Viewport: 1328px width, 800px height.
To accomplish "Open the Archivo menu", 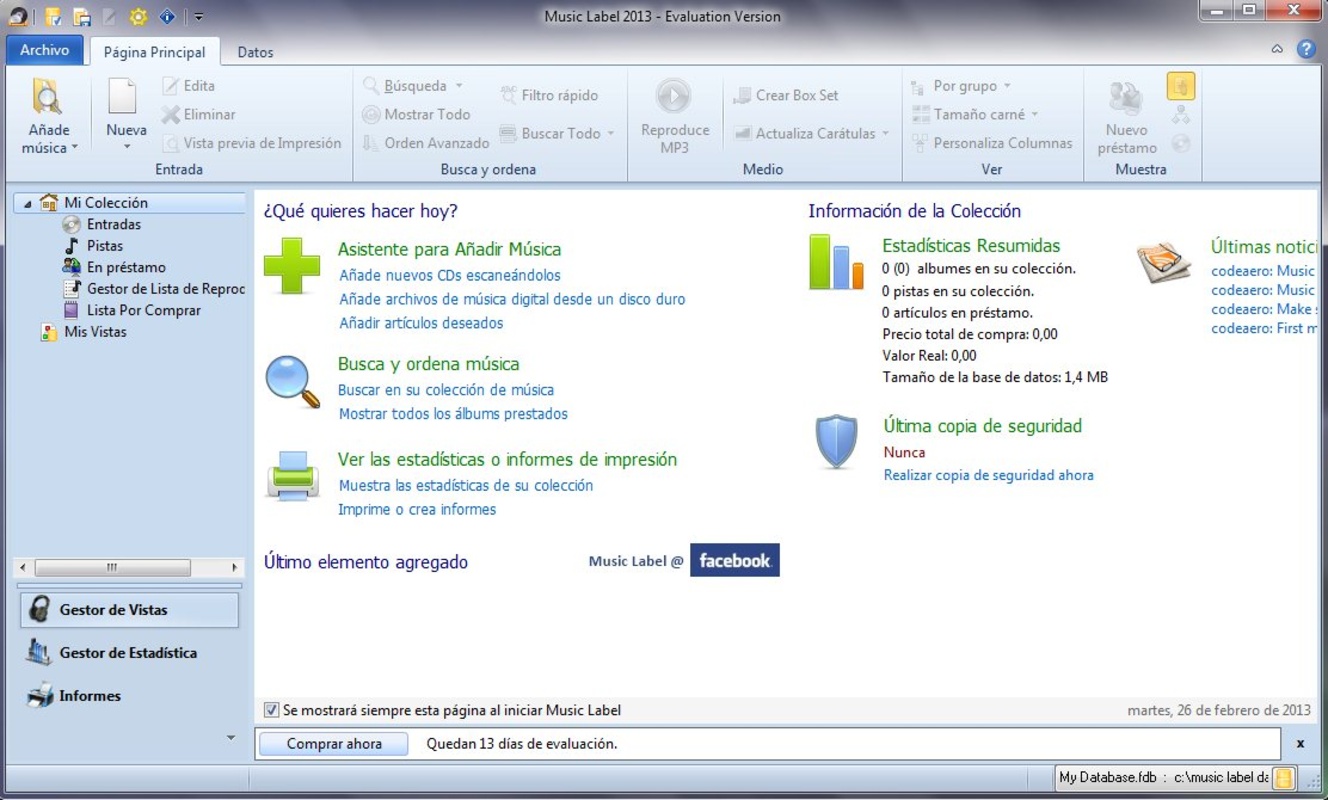I will 45,50.
